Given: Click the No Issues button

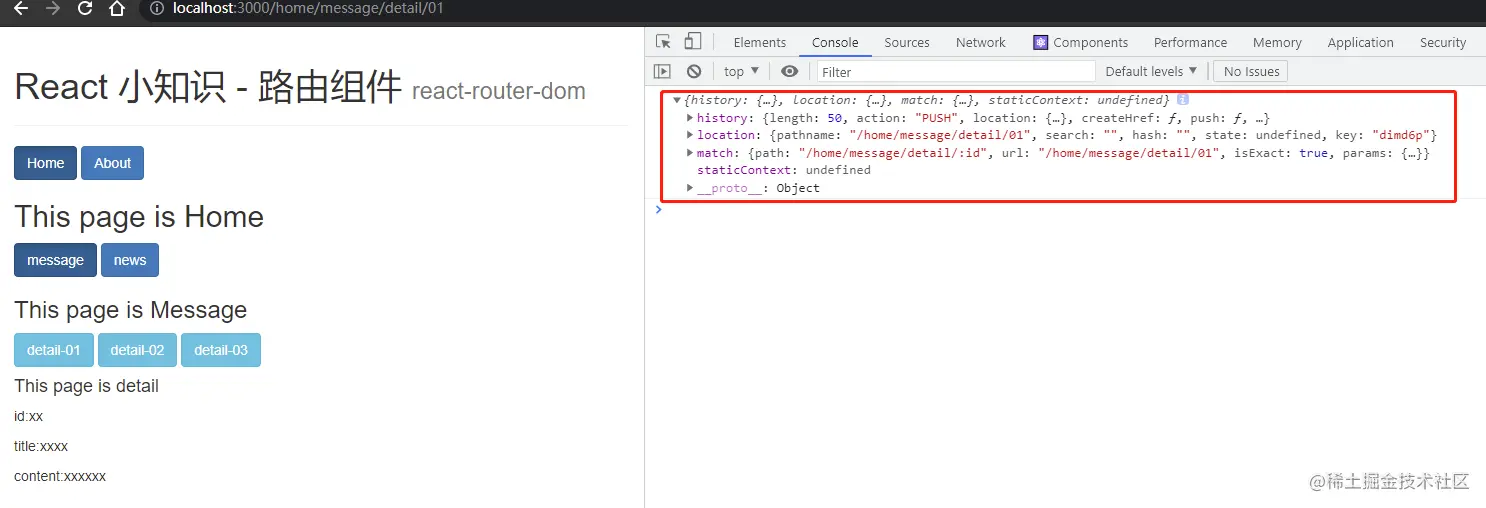Looking at the screenshot, I should (1251, 71).
